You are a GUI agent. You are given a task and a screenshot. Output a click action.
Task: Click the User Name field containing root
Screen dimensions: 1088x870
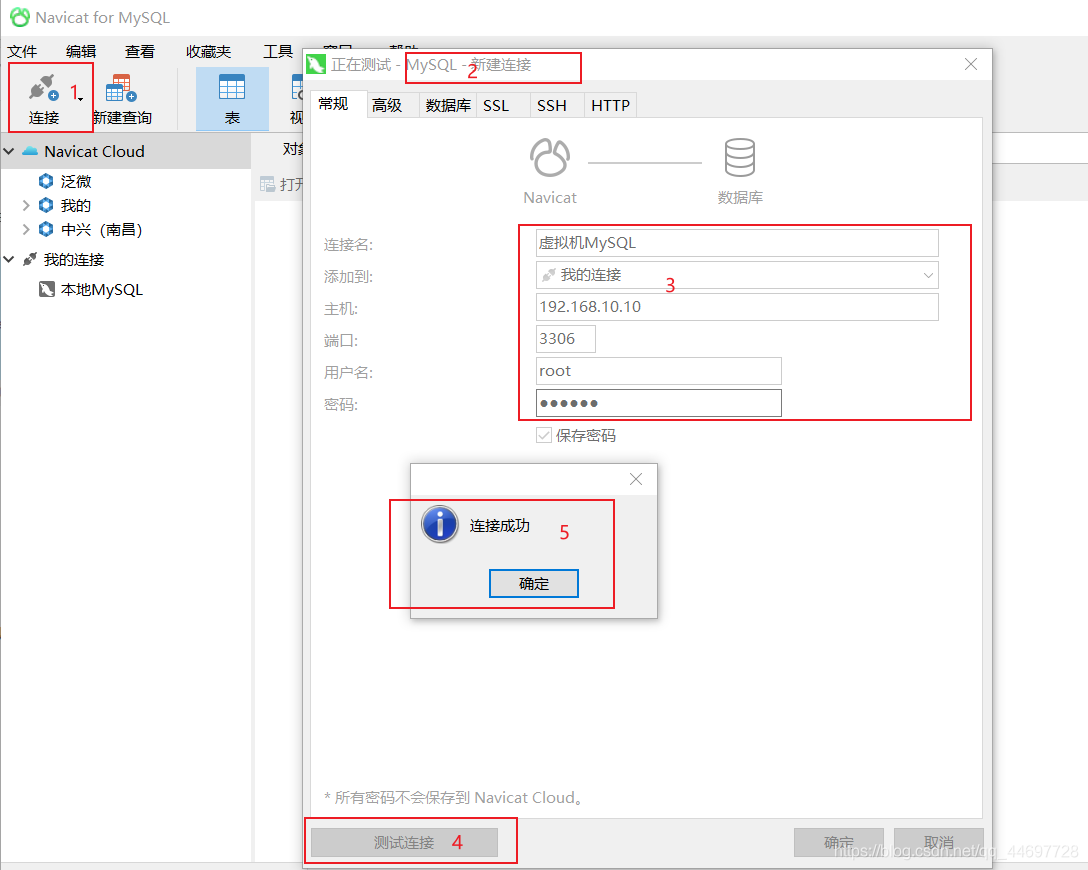click(658, 371)
